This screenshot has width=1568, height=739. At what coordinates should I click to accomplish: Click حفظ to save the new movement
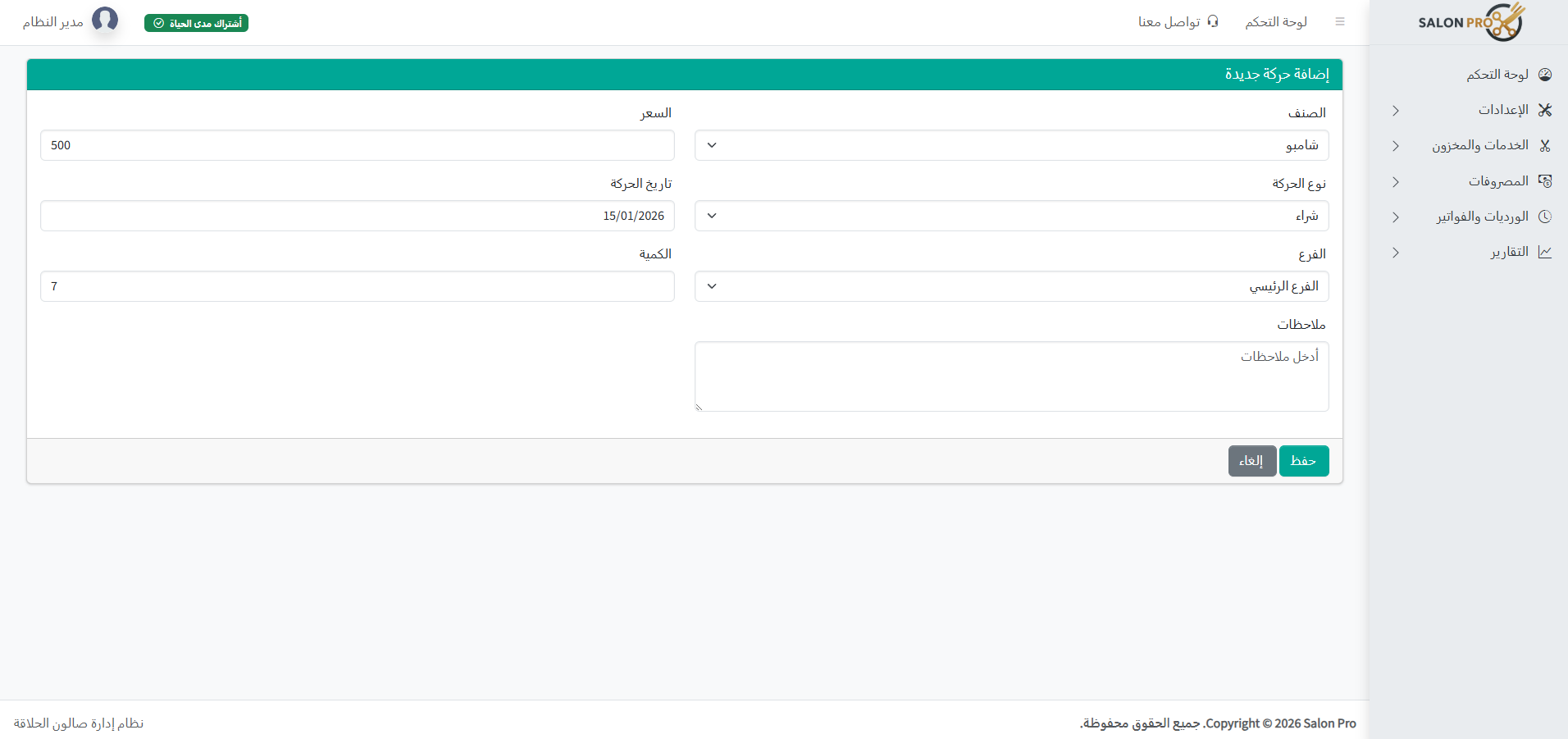pyautogui.click(x=1304, y=460)
